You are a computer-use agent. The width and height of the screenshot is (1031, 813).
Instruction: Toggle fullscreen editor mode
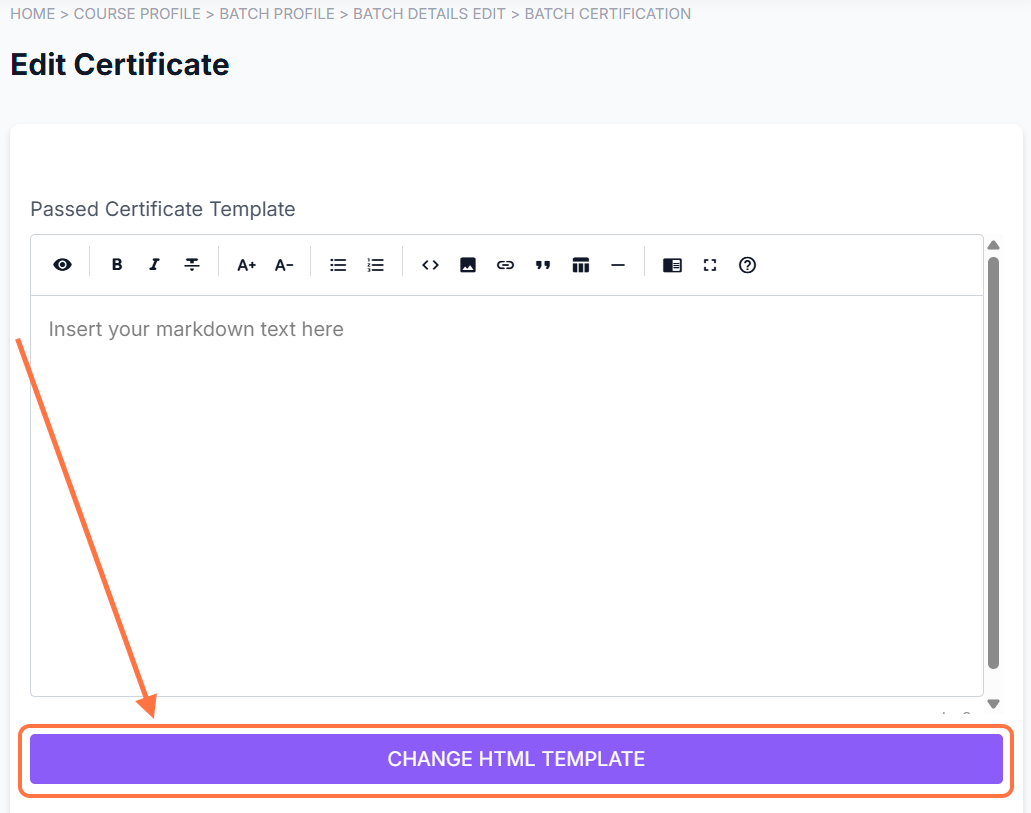tap(710, 265)
